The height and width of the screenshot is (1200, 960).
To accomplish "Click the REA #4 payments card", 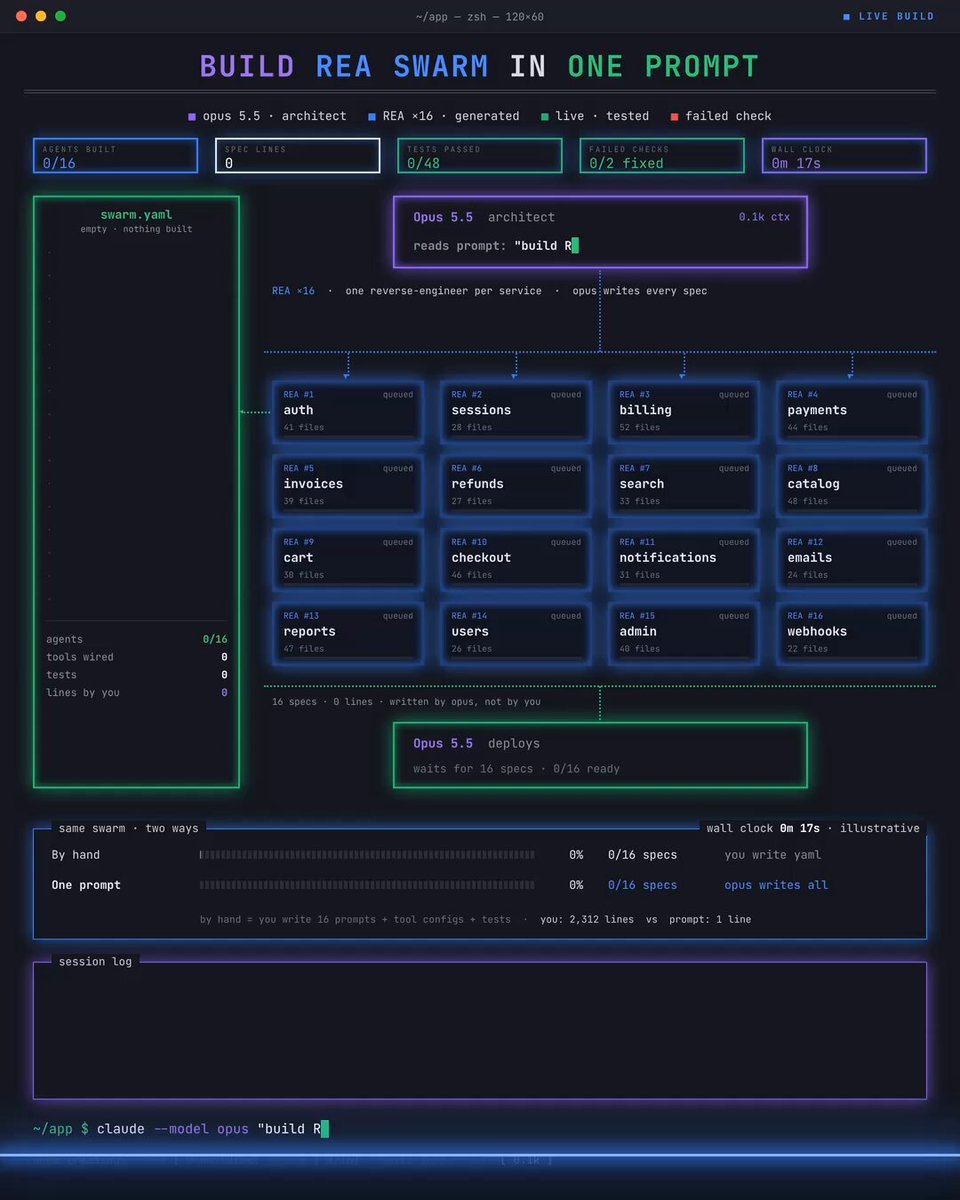I will 852,411.
